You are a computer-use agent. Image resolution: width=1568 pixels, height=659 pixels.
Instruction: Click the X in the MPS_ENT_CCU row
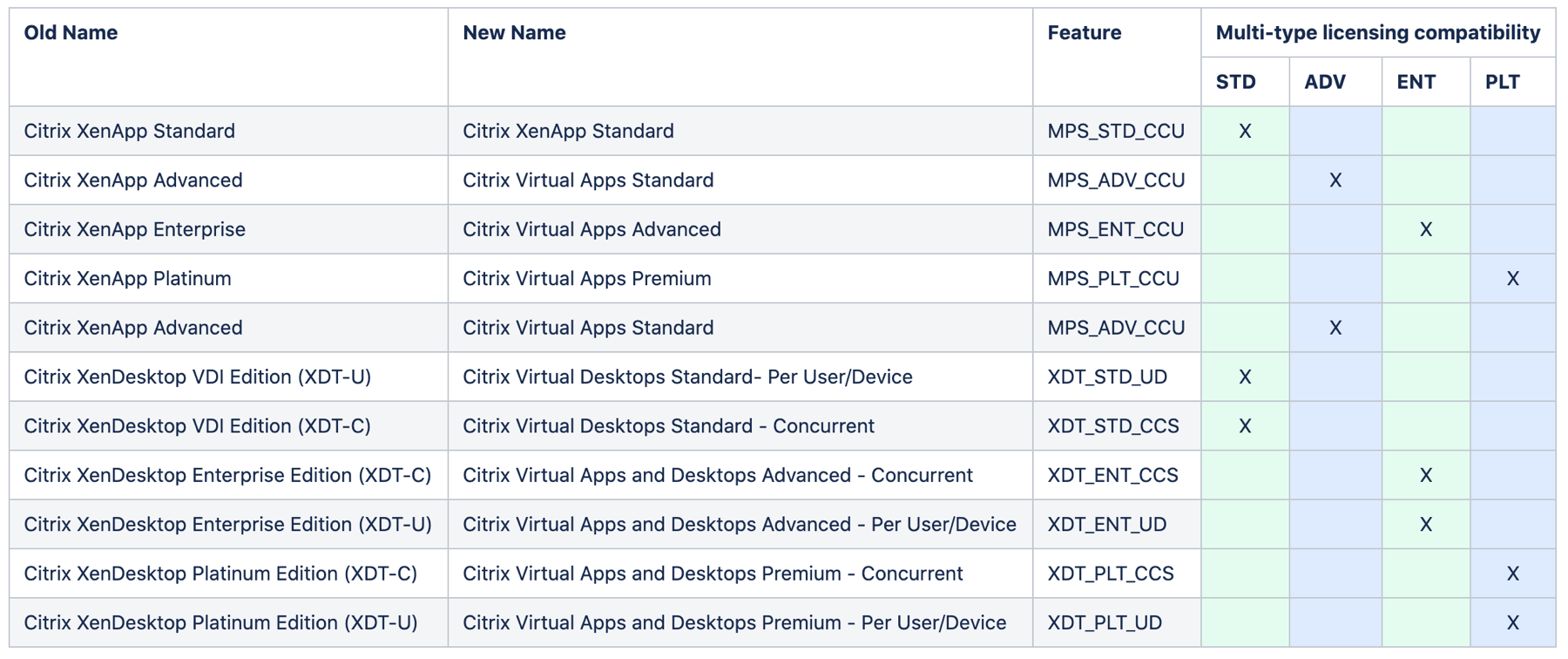[x=1426, y=229]
